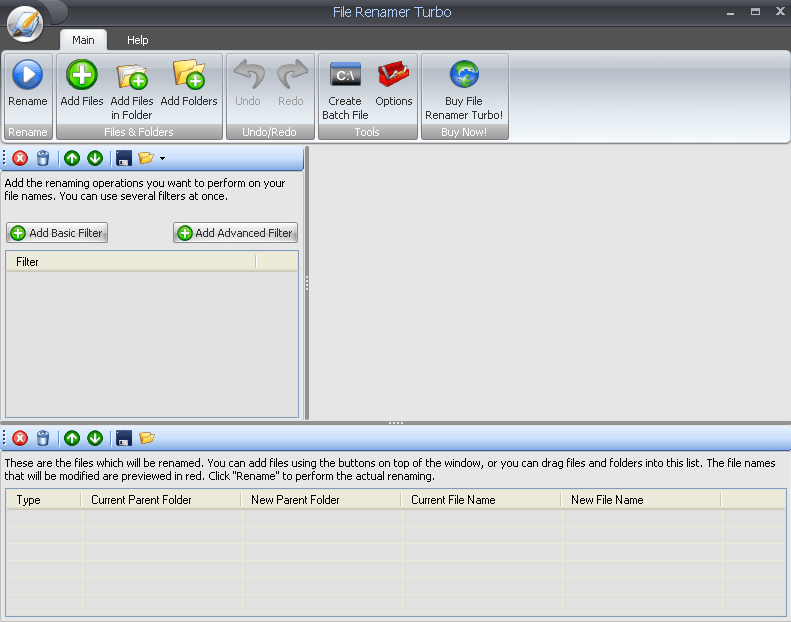Image resolution: width=791 pixels, height=622 pixels.
Task: Sort by the Type column header
Action: click(44, 500)
